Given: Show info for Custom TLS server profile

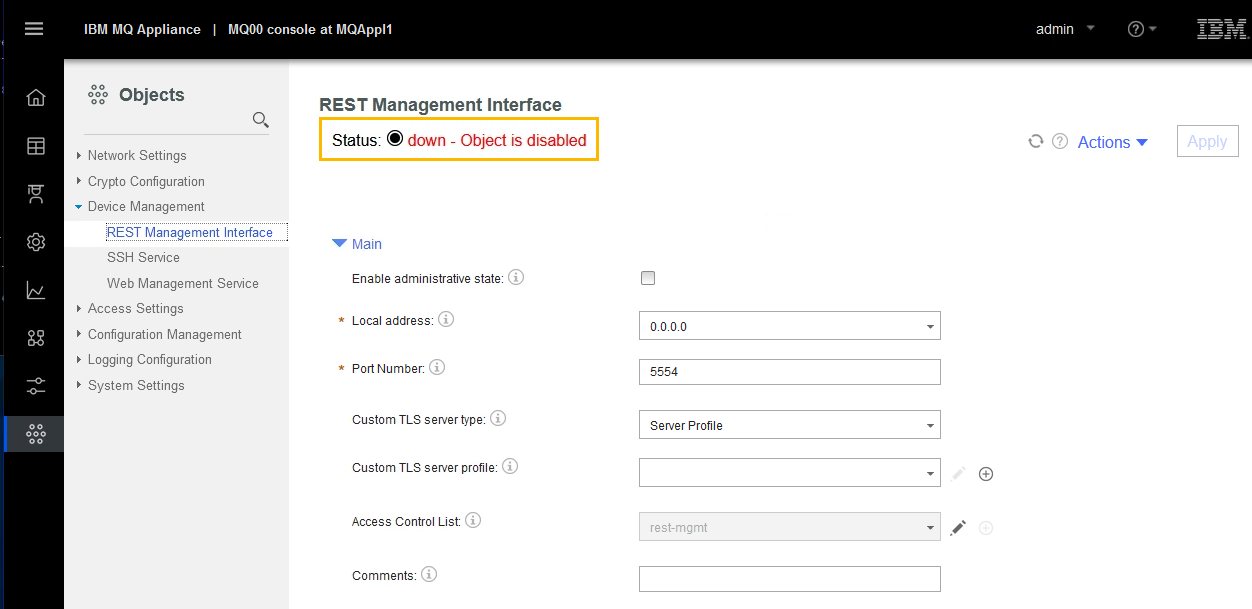Looking at the screenshot, I should click(x=509, y=466).
